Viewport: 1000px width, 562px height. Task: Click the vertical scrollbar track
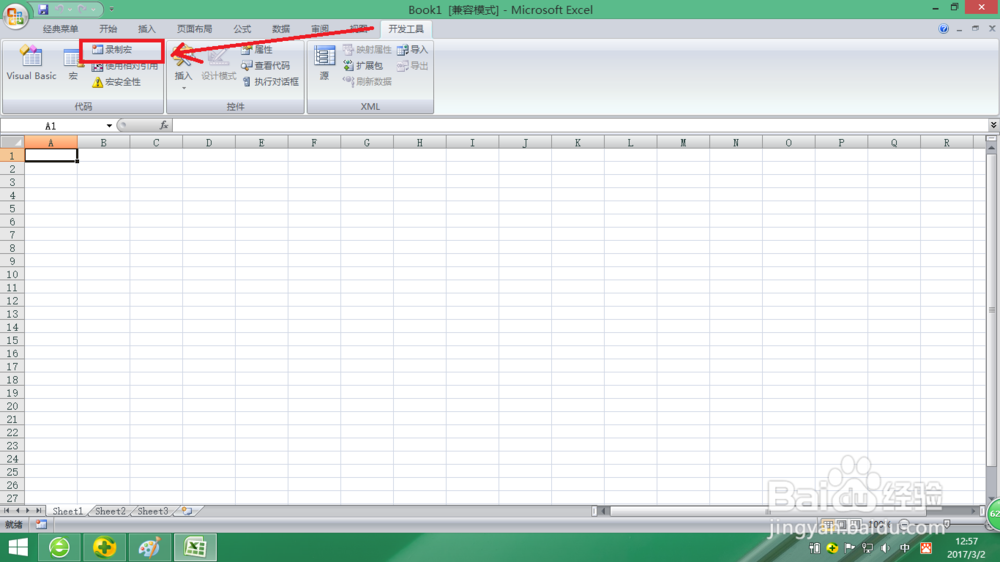click(x=991, y=322)
